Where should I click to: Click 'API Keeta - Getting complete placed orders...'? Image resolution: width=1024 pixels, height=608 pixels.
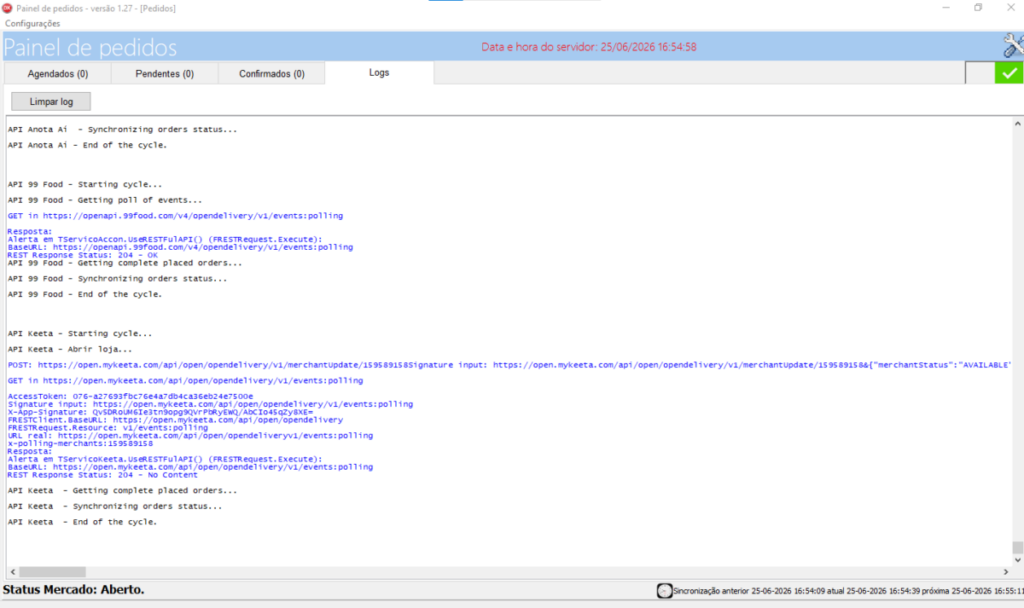coord(123,490)
